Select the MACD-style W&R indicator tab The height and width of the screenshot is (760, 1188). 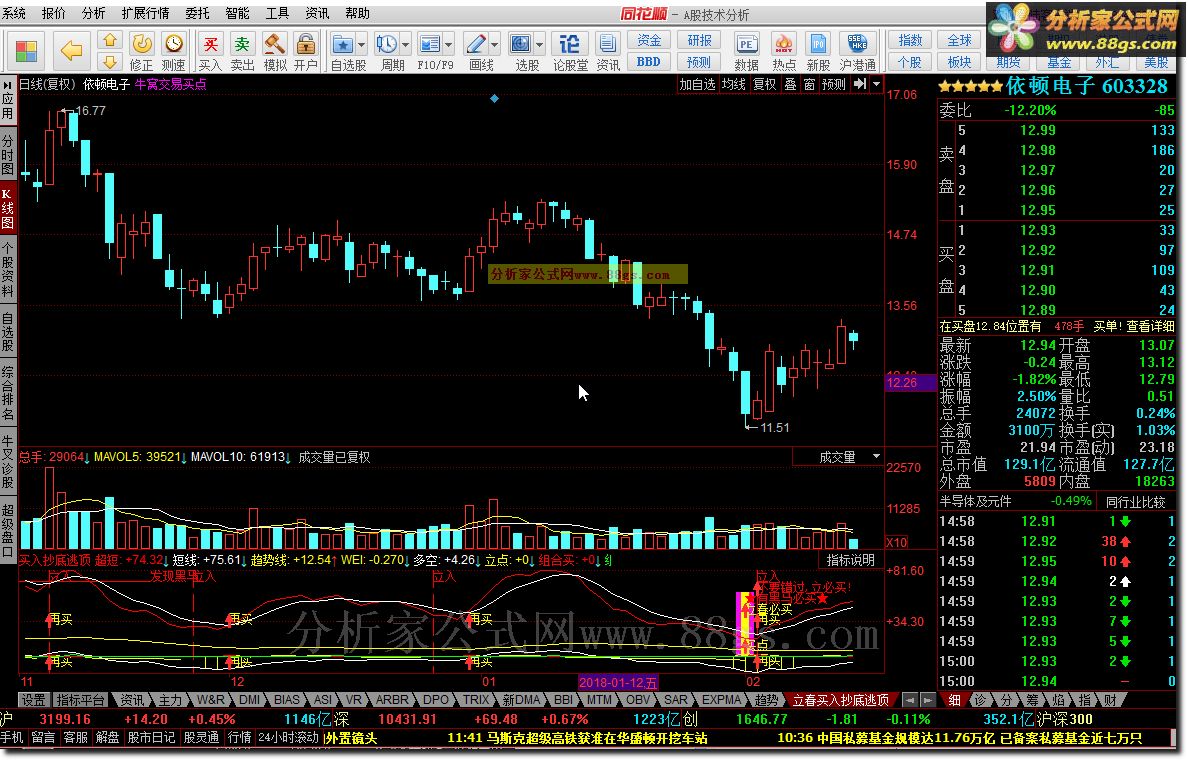coord(210,700)
